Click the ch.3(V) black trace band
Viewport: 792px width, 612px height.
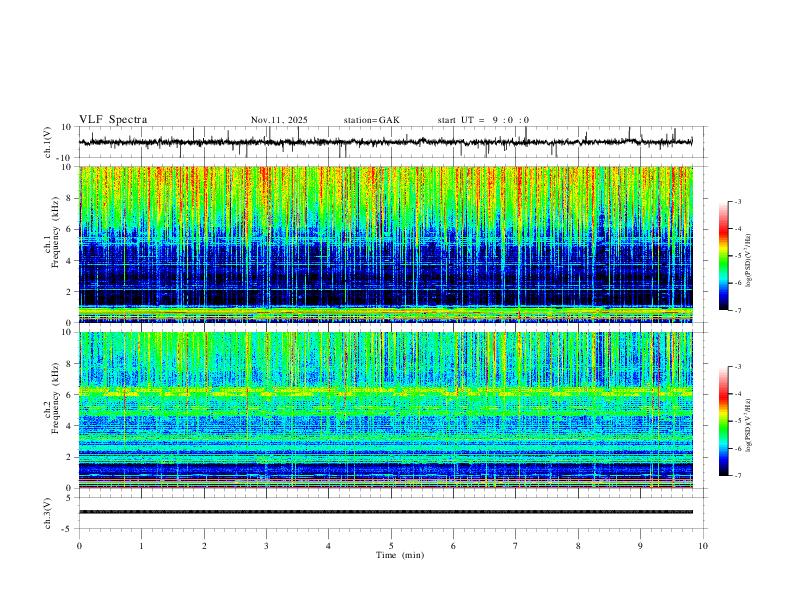pos(386,512)
